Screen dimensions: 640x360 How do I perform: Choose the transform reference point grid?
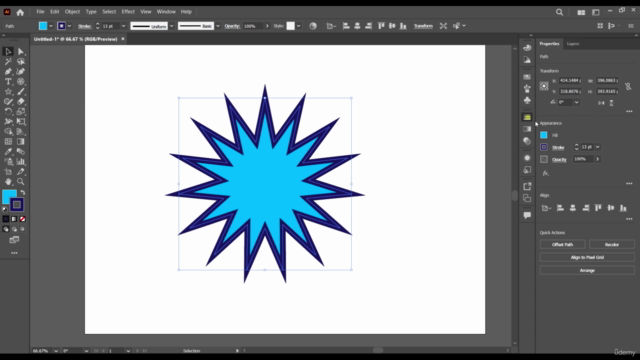pyautogui.click(x=544, y=86)
